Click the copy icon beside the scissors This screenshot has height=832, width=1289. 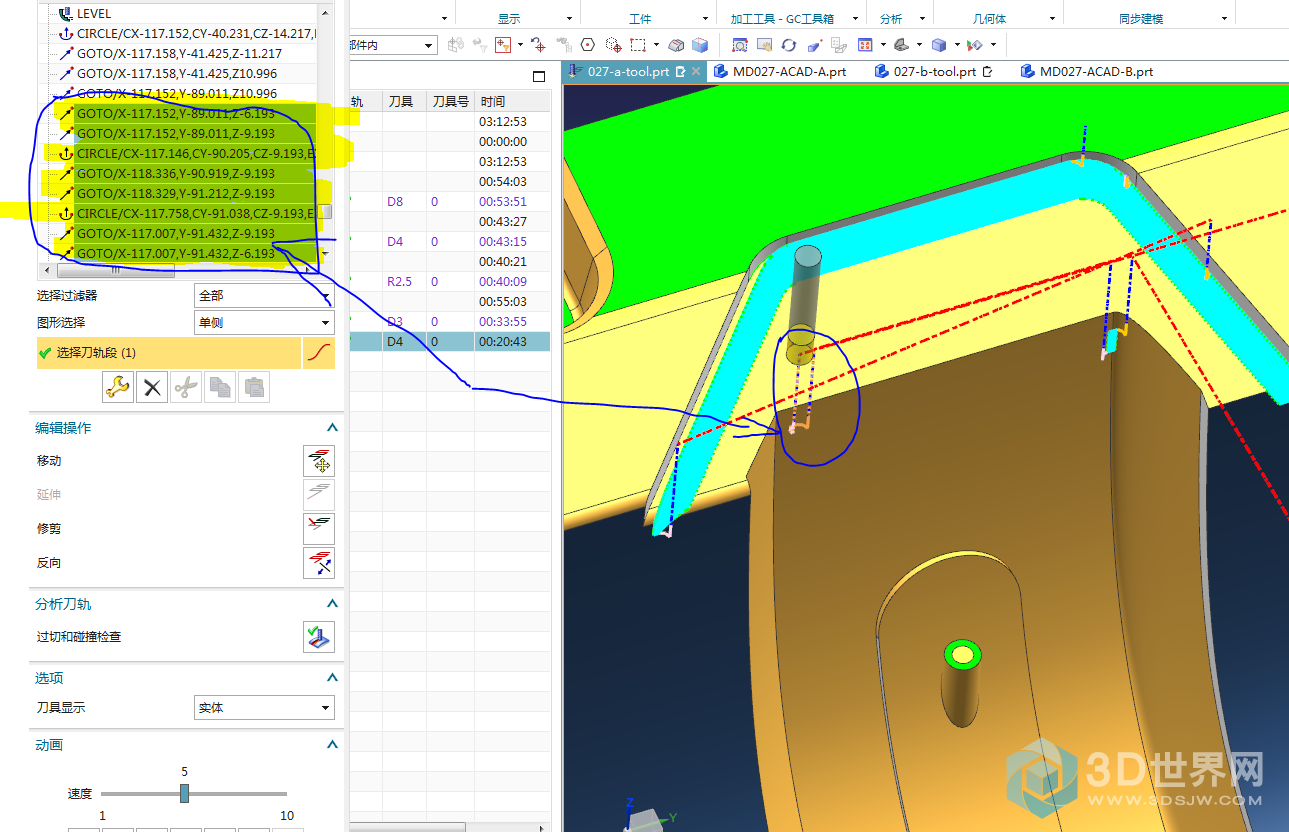click(x=220, y=388)
